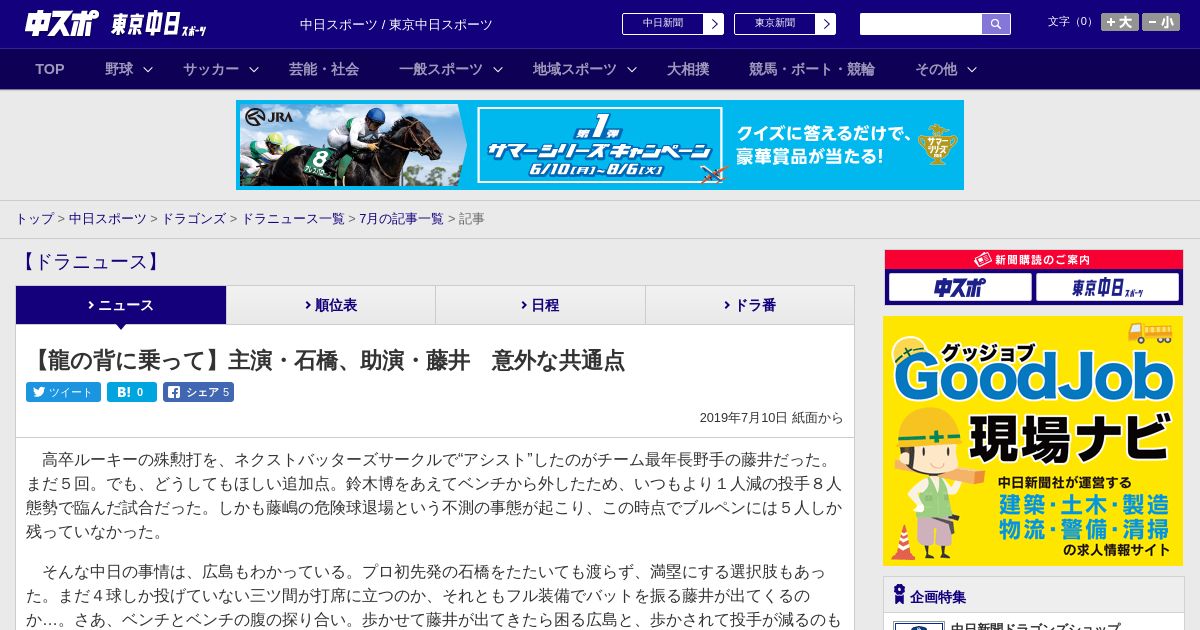This screenshot has width=1200, height=630.
Task: Decrease text size with the −小 button
Action: (x=1161, y=22)
